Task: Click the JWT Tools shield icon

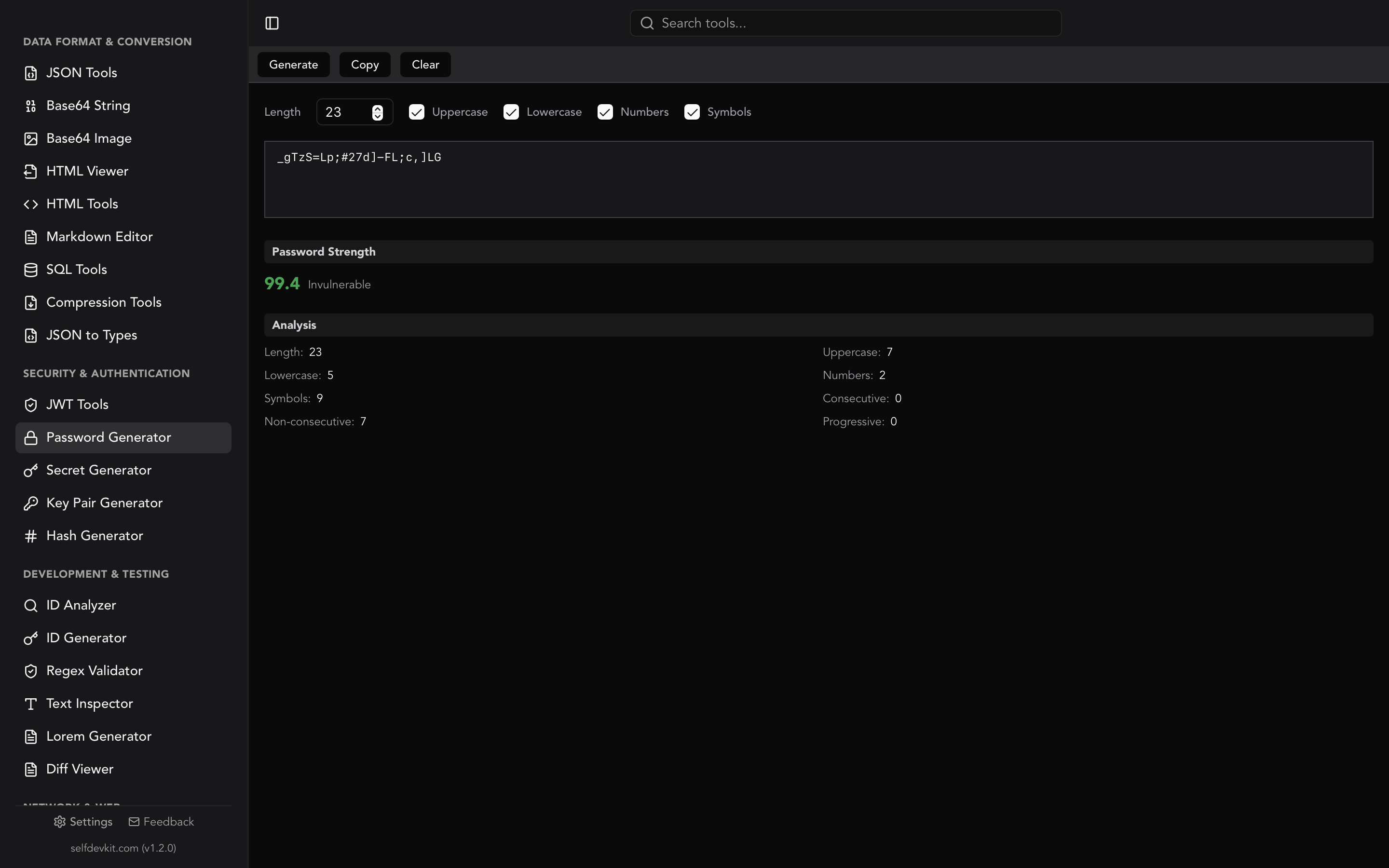Action: point(30,405)
